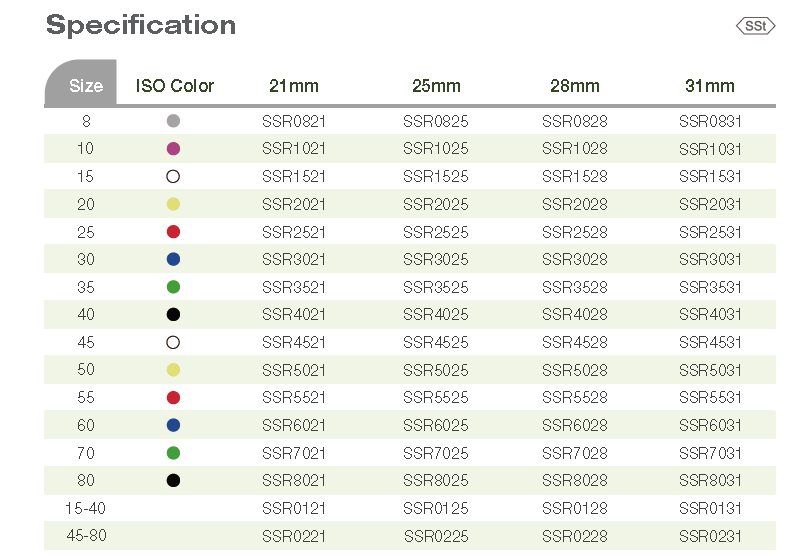
Task: Click the 31mm column header
Action: click(710, 86)
